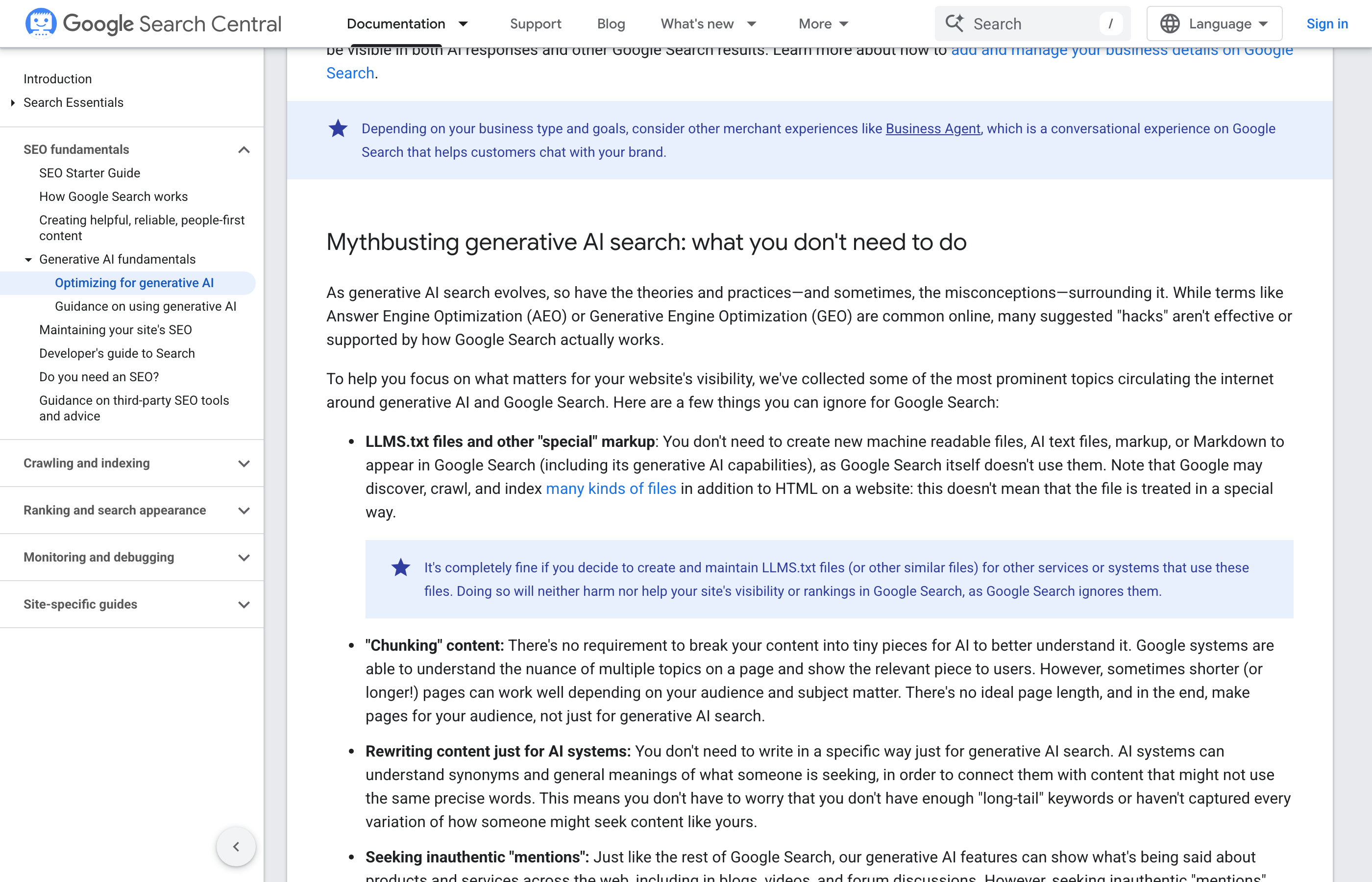Open Introduction in the sidebar
Viewport: 1372px width, 882px height.
coord(57,79)
